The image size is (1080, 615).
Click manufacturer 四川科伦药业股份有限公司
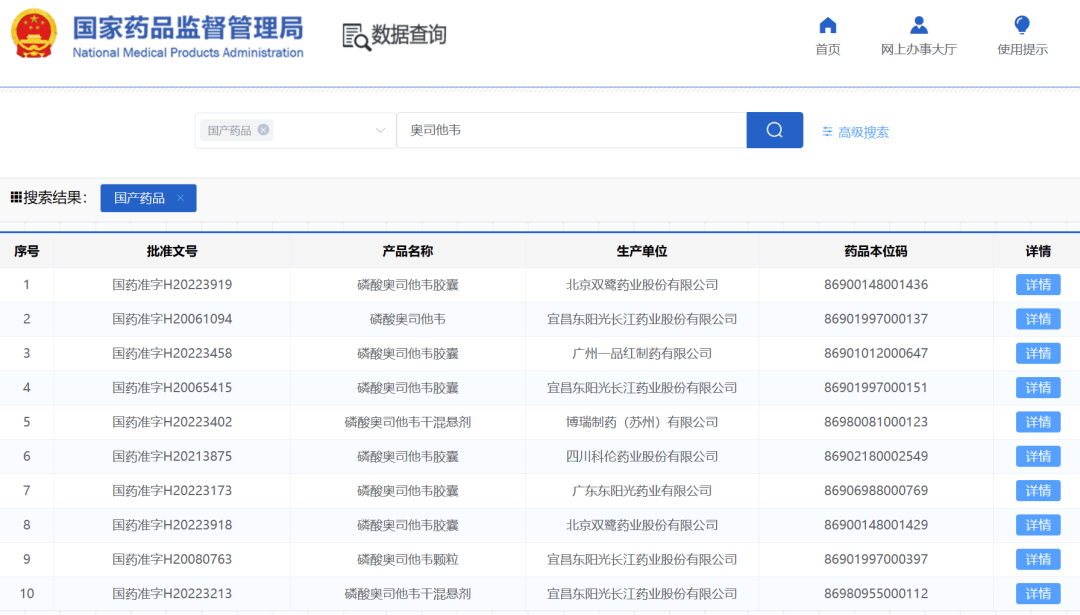(x=642, y=456)
